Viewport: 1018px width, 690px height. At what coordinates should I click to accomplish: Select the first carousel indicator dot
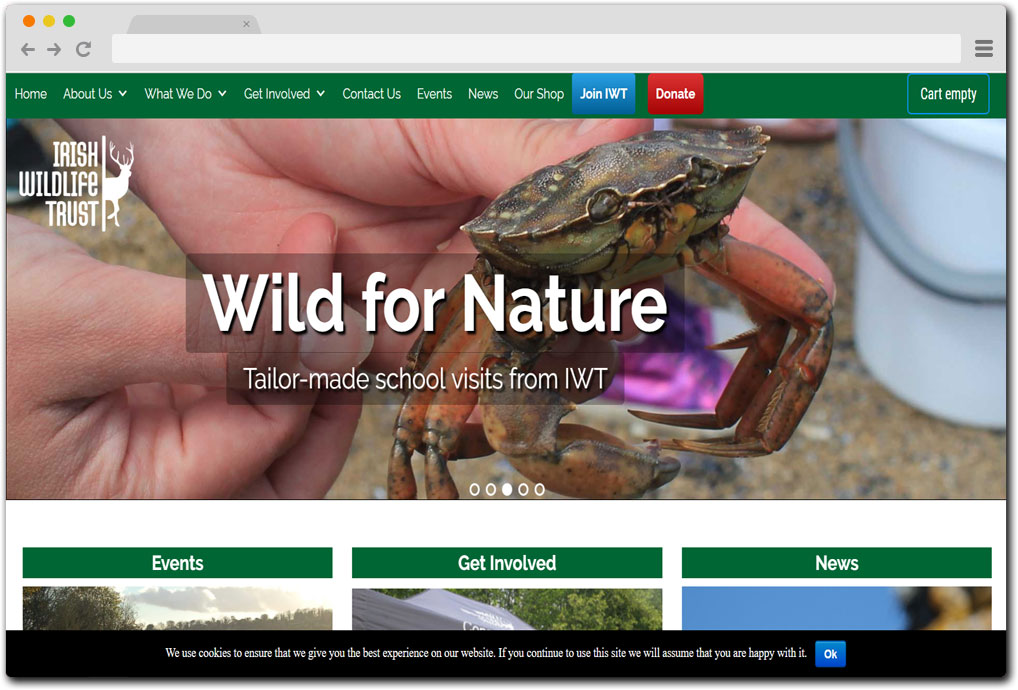[x=475, y=490]
